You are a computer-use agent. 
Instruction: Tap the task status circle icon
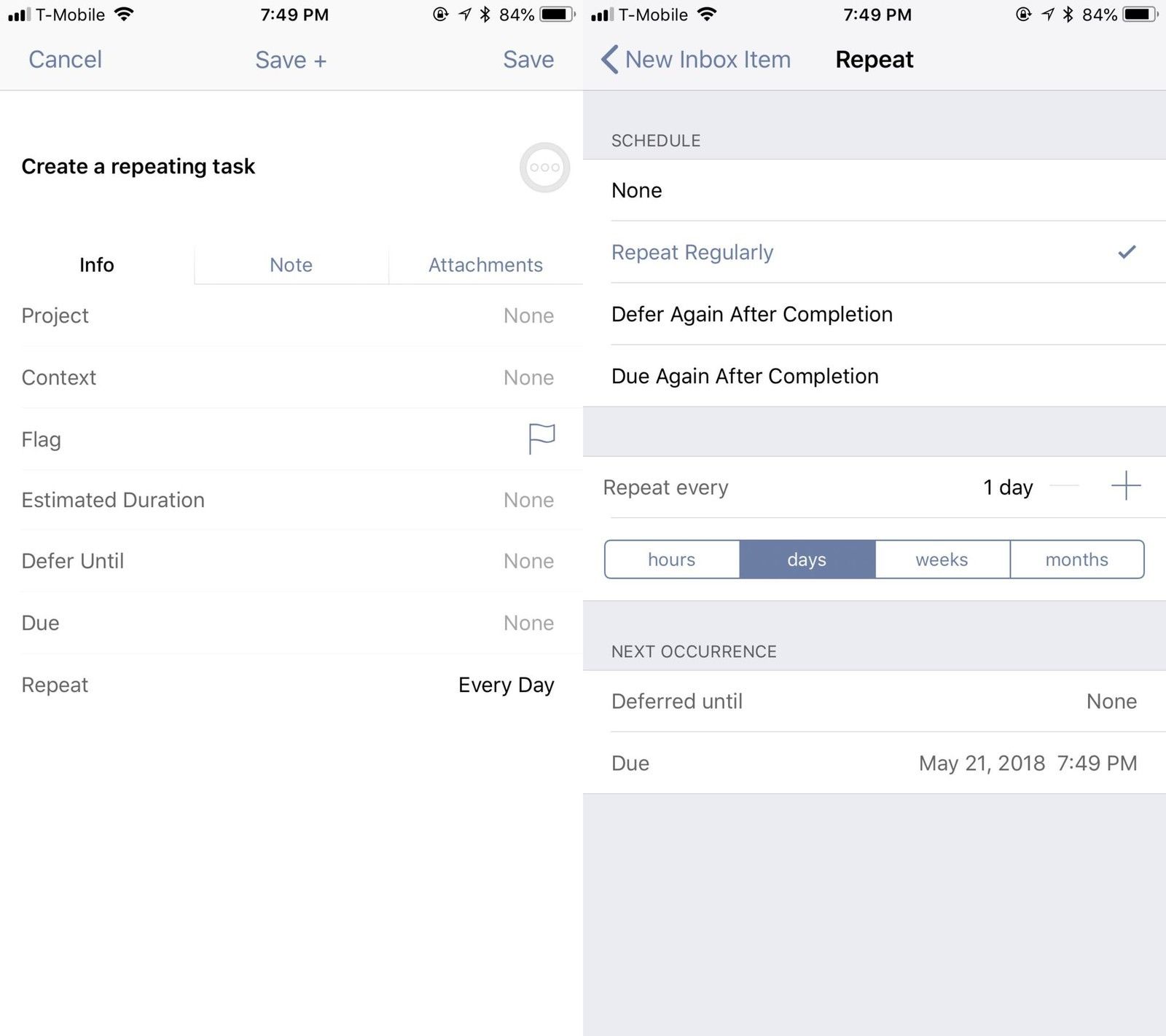(x=544, y=168)
